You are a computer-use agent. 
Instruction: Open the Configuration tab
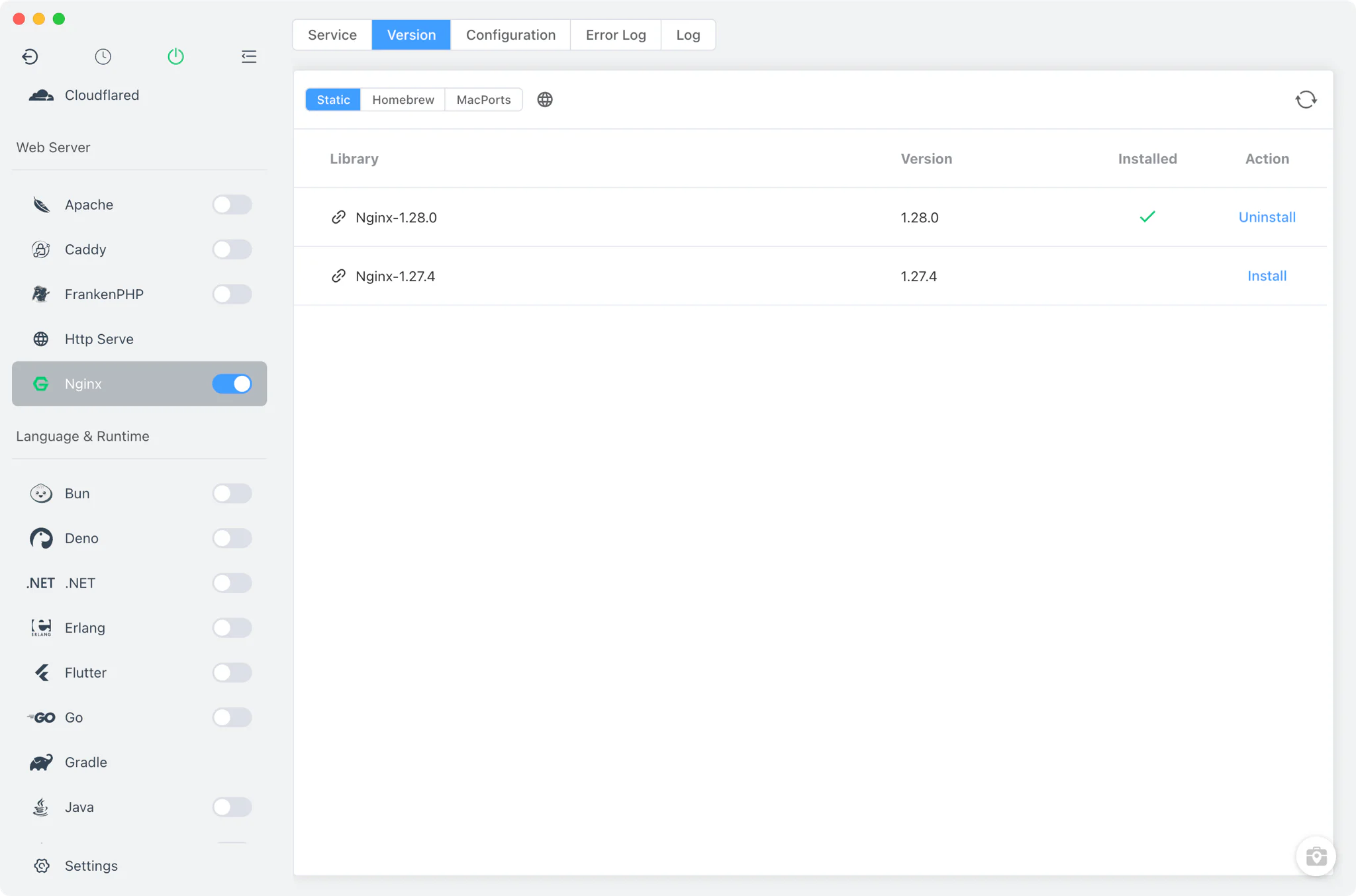click(x=510, y=35)
